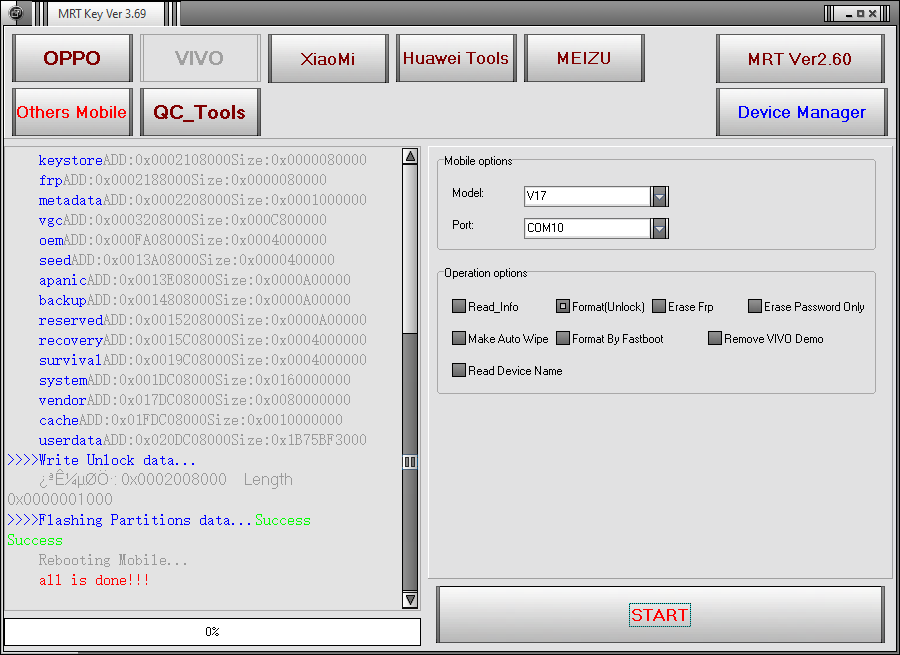The image size is (900, 655).
Task: Click the 'vendor' log line
Action: tap(195, 400)
